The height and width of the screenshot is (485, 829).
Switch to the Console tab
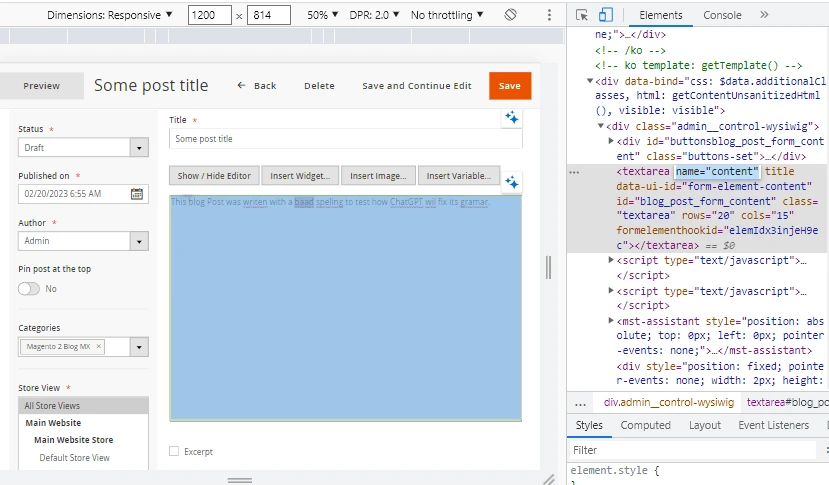tap(722, 15)
